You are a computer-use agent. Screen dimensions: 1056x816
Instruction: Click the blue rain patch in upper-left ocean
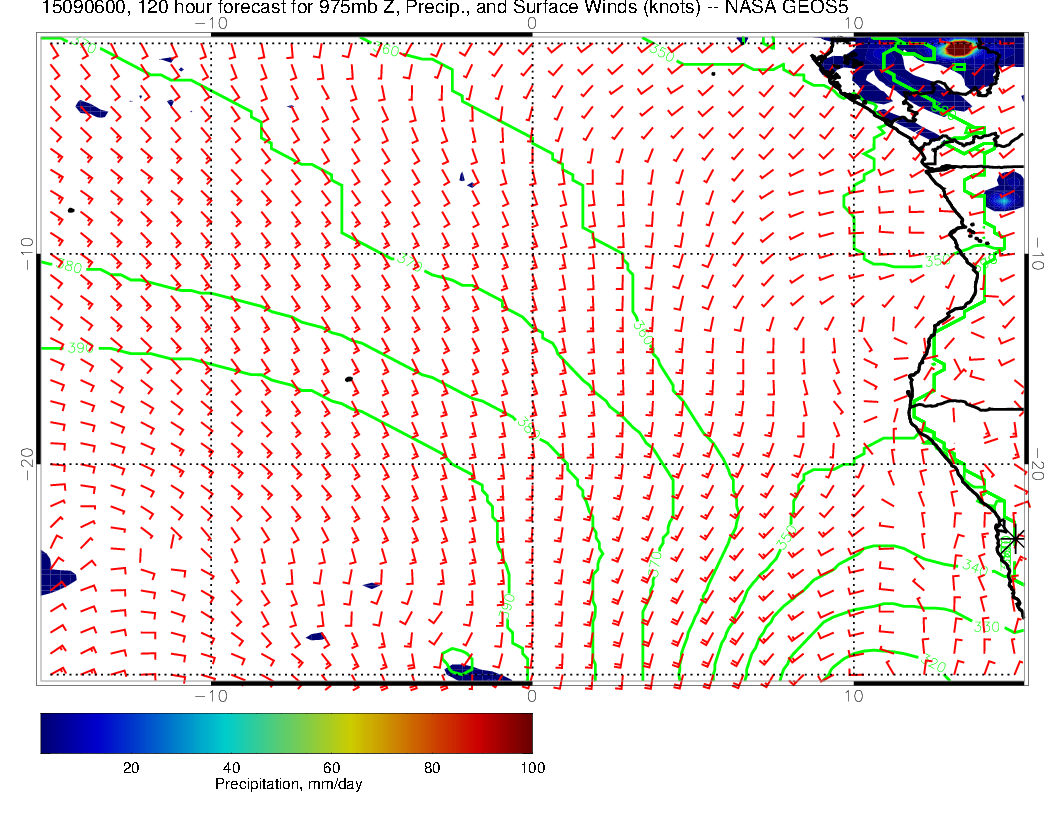91,109
